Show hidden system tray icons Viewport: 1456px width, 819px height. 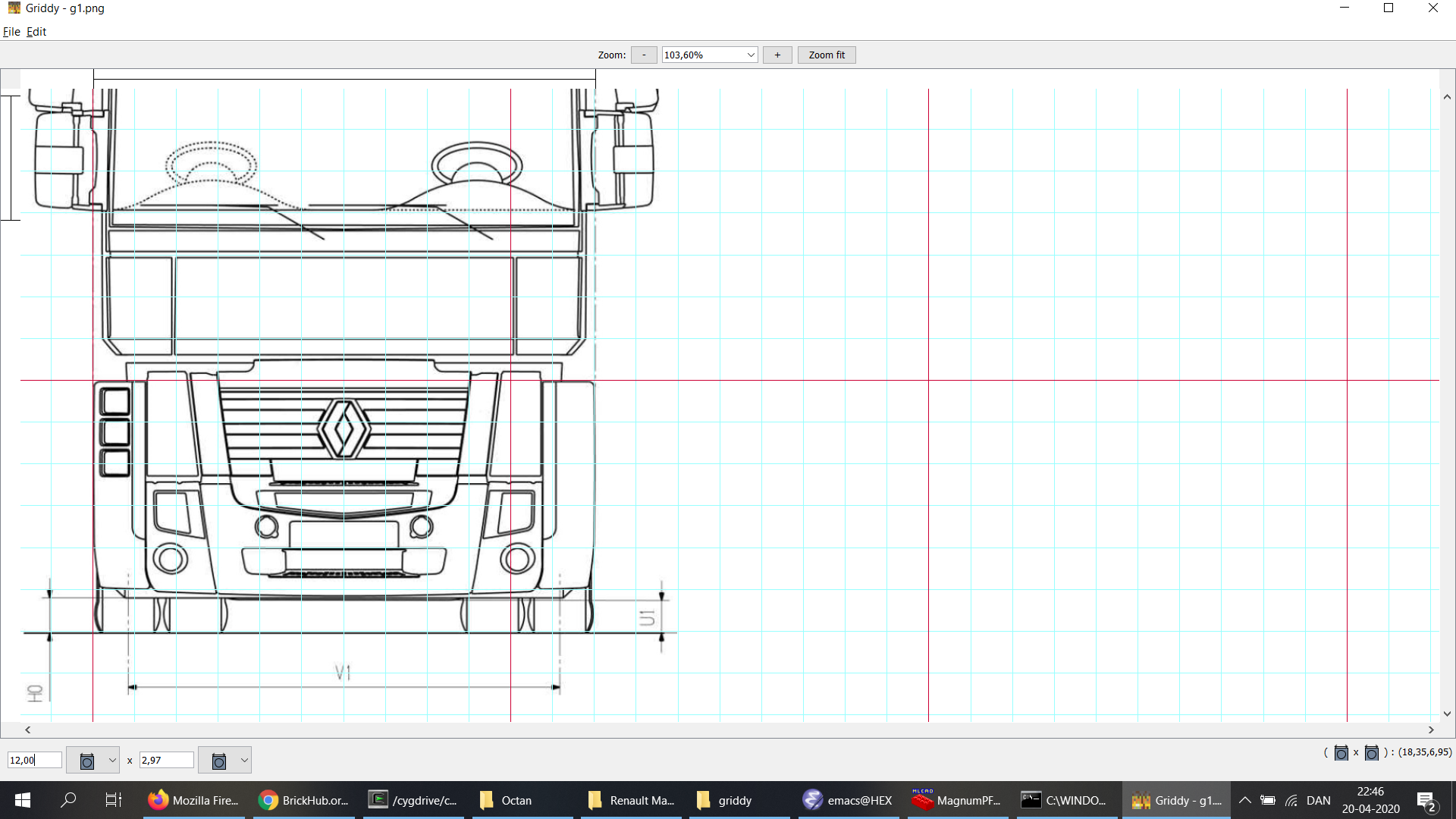pyautogui.click(x=1245, y=800)
